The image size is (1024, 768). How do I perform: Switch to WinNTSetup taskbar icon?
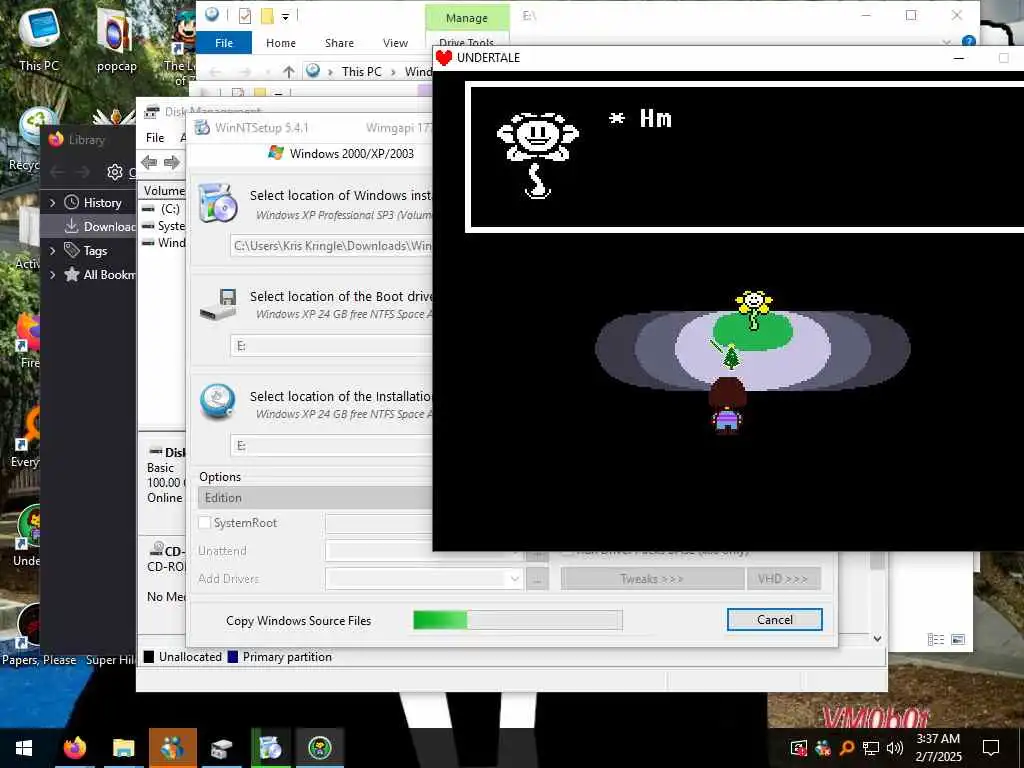tap(270, 748)
